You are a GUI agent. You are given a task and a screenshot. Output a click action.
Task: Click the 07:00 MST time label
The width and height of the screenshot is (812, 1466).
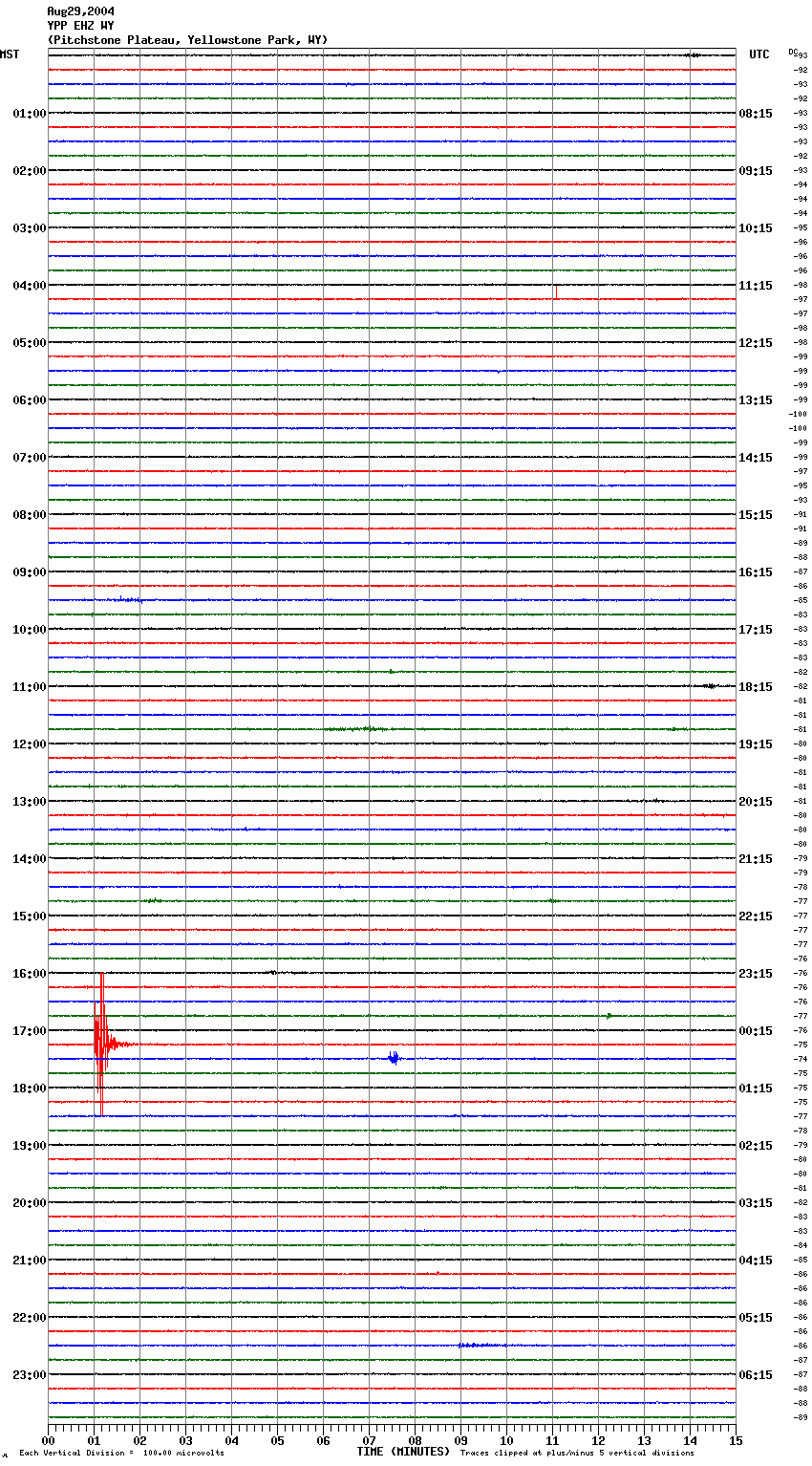pyautogui.click(x=30, y=458)
